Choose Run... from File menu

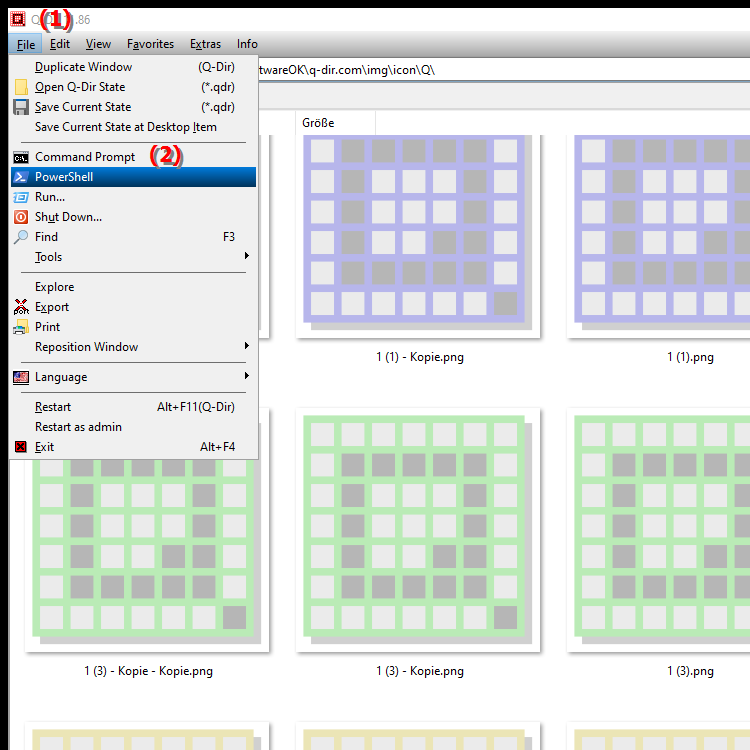tap(133, 197)
